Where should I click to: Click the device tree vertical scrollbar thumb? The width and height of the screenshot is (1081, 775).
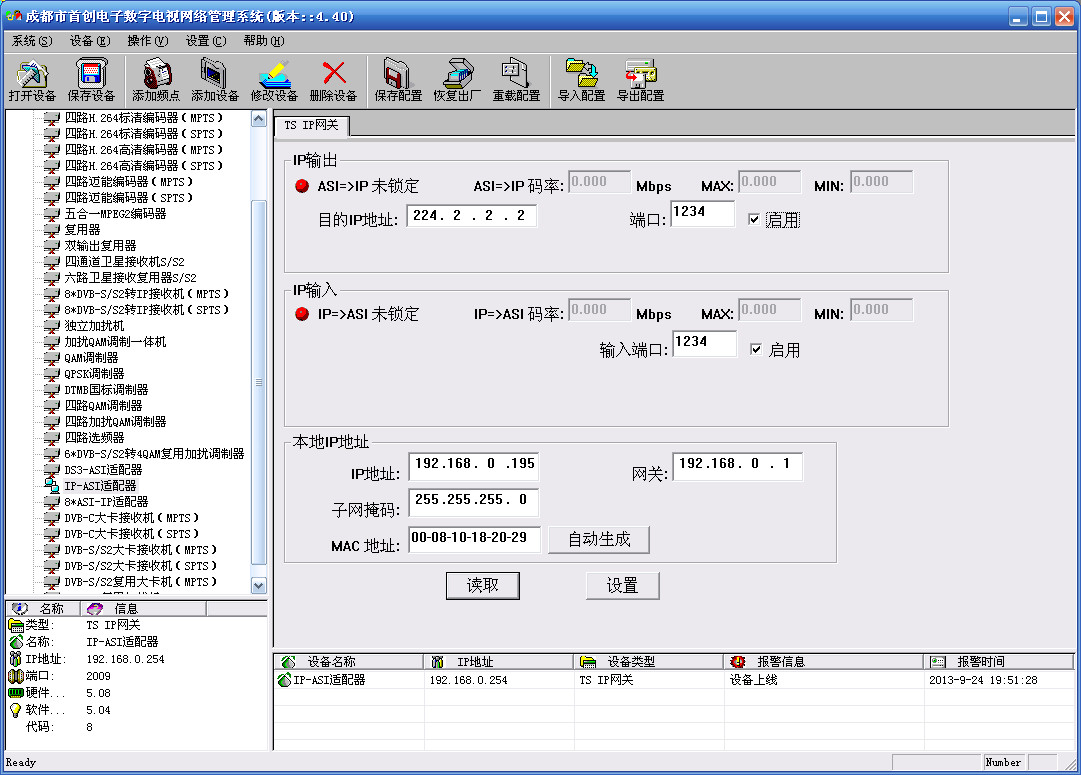coord(259,382)
